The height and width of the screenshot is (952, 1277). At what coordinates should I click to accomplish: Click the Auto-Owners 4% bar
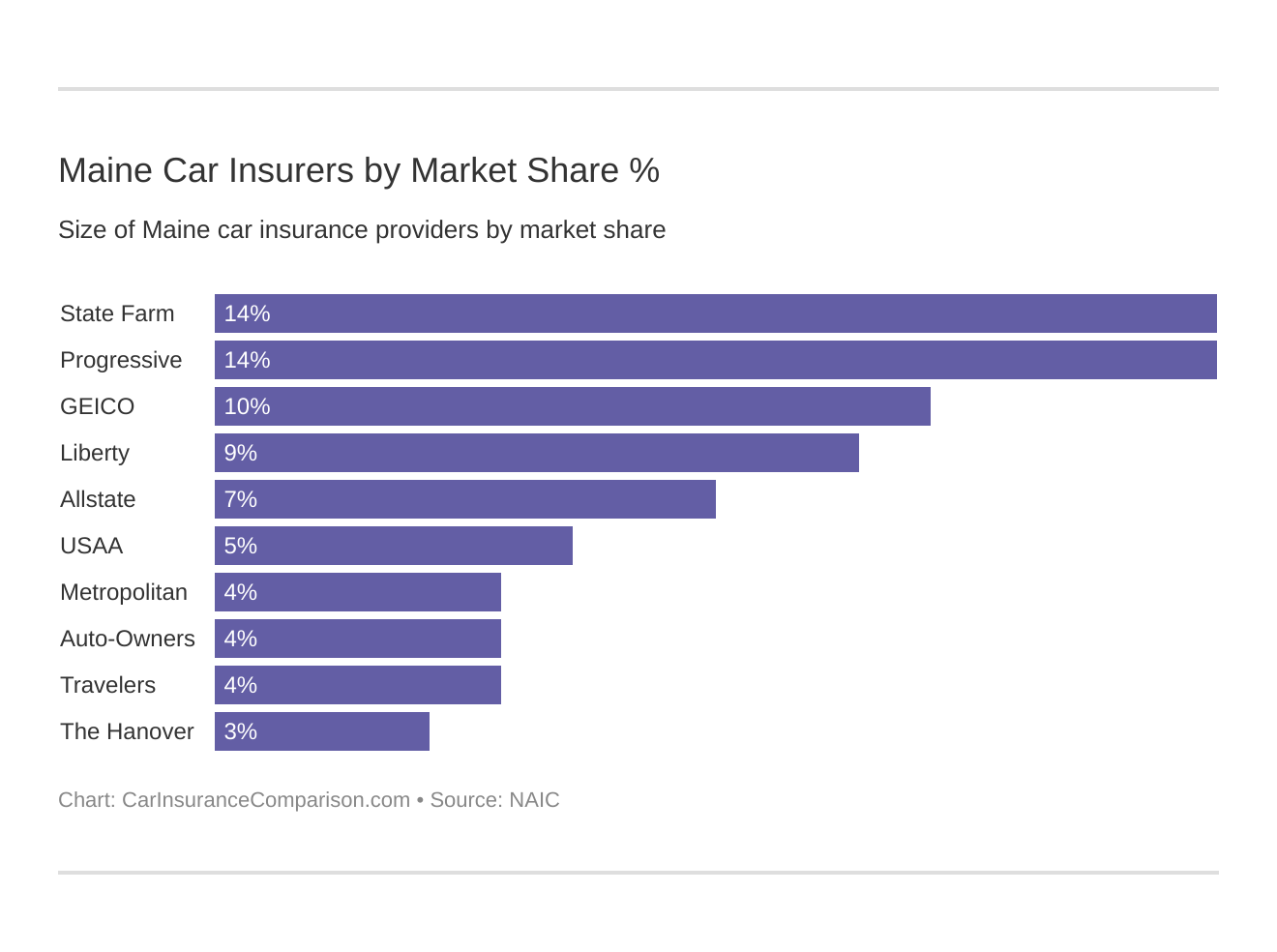tap(357, 639)
